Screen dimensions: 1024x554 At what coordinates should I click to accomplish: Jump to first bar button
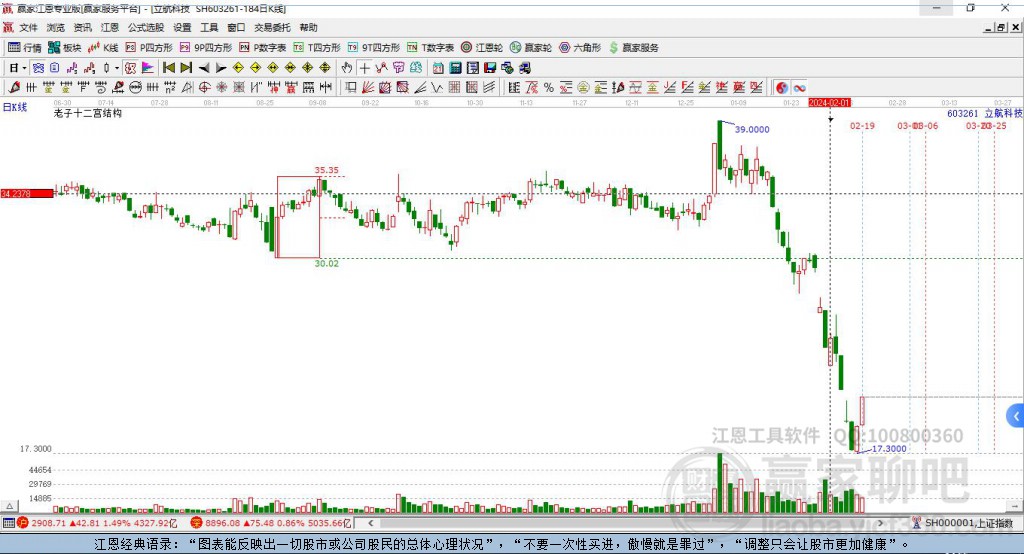(x=168, y=68)
